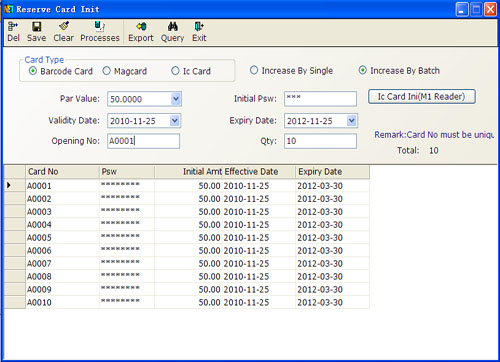Click the effective date in row A0004
This screenshot has height=362, width=500.
259,225
